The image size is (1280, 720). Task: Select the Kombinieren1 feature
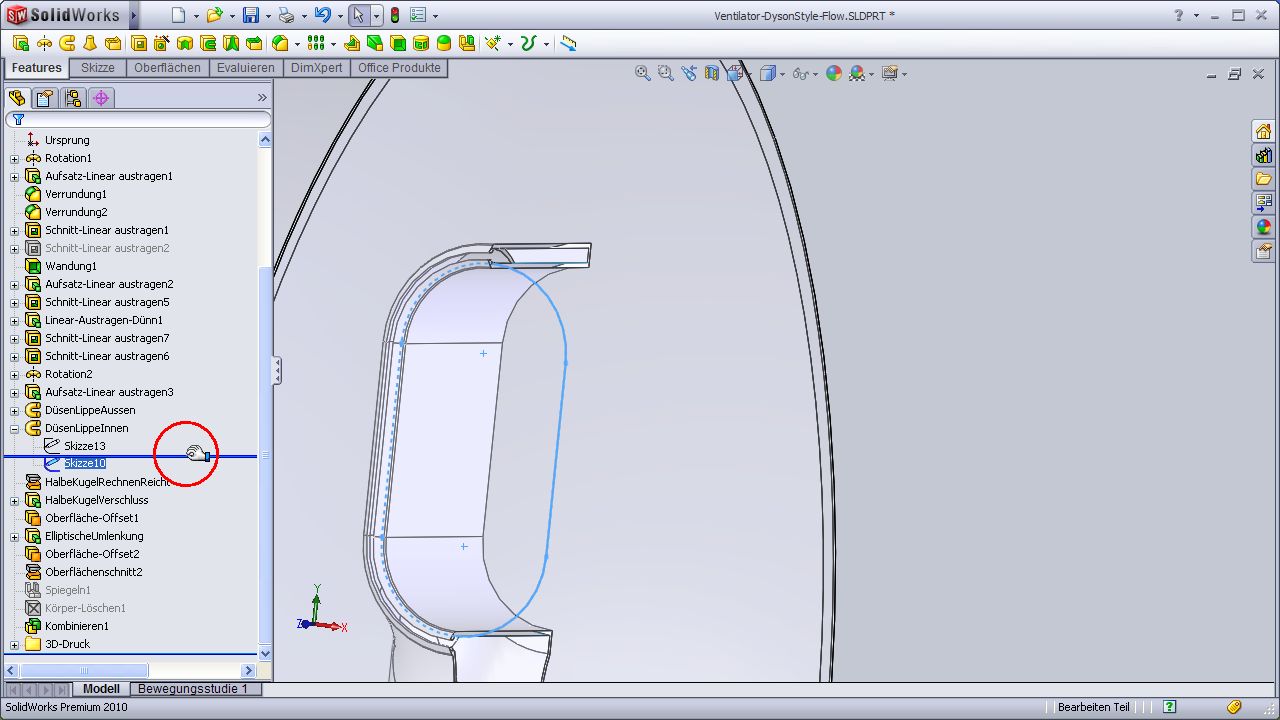[76, 626]
